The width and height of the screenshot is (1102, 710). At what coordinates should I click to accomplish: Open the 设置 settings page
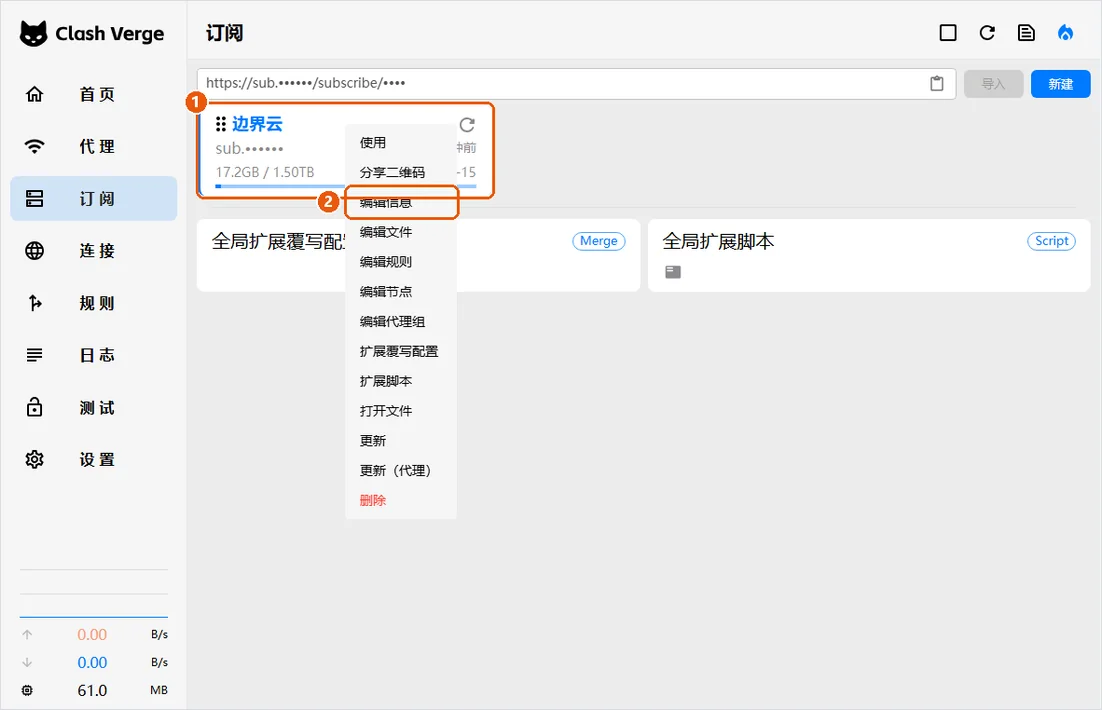click(x=93, y=460)
